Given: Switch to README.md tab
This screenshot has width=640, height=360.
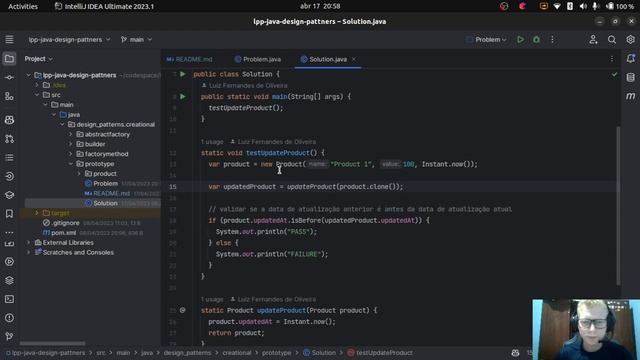Looking at the screenshot, I should coord(190,59).
